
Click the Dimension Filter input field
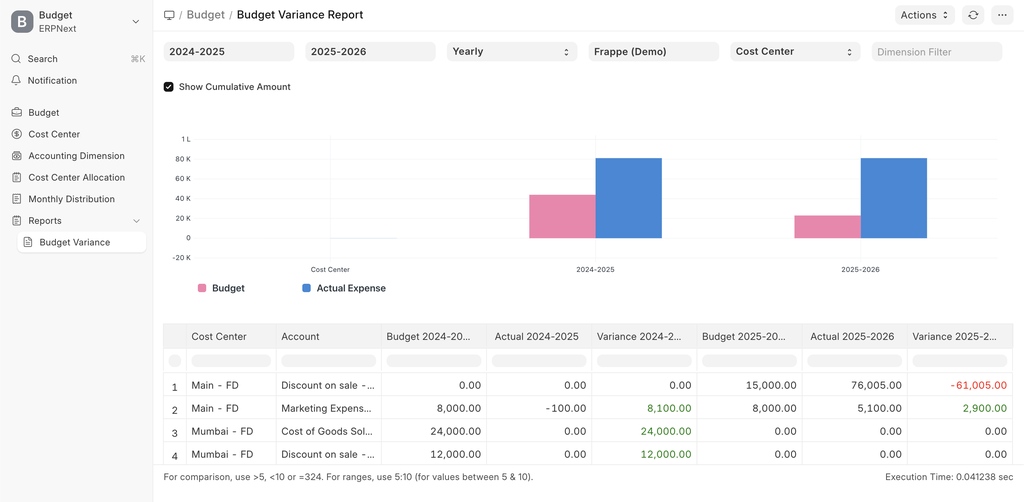pos(936,52)
